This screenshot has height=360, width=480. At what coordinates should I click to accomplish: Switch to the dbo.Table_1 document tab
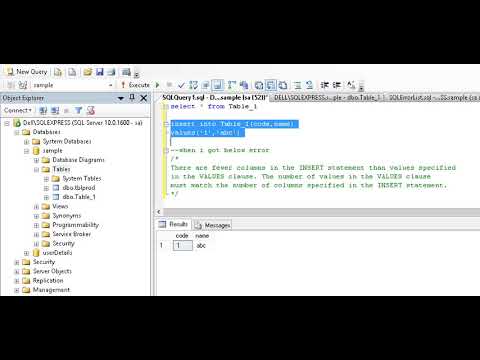point(329,98)
